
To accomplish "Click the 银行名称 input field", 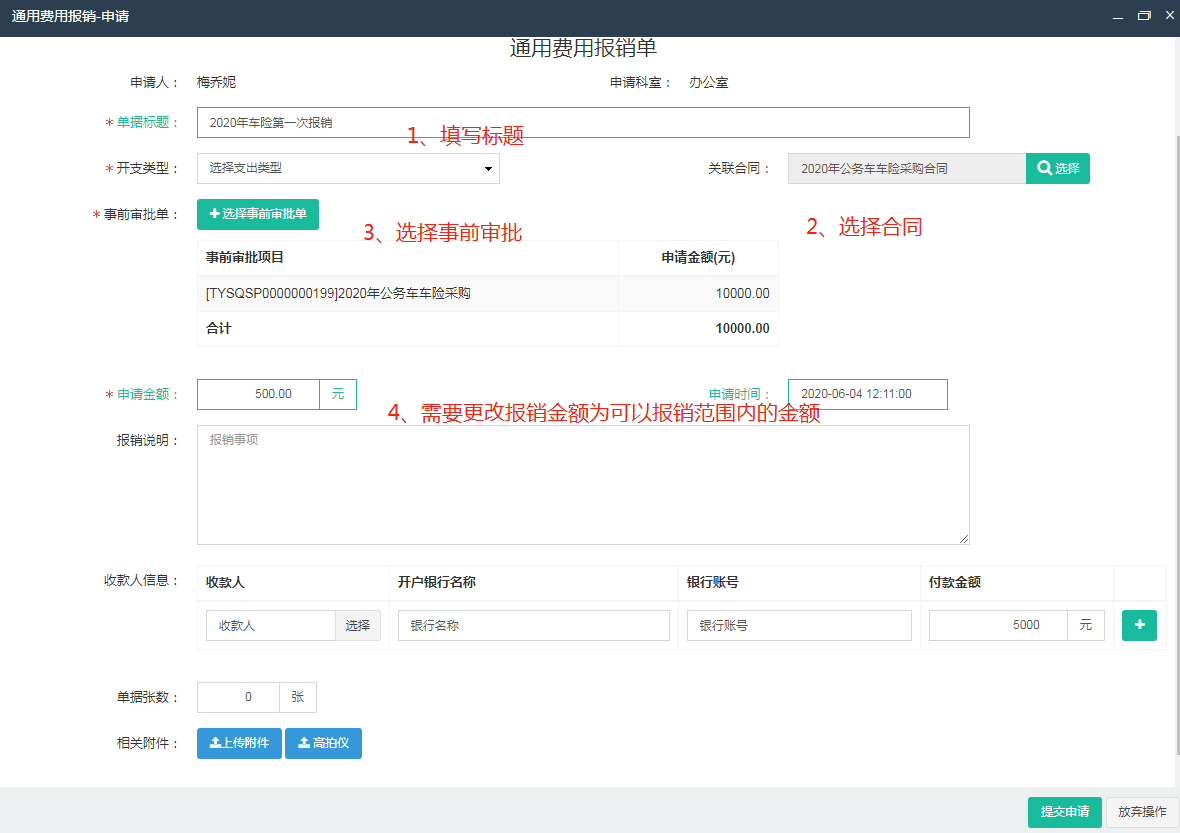I will pos(534,625).
